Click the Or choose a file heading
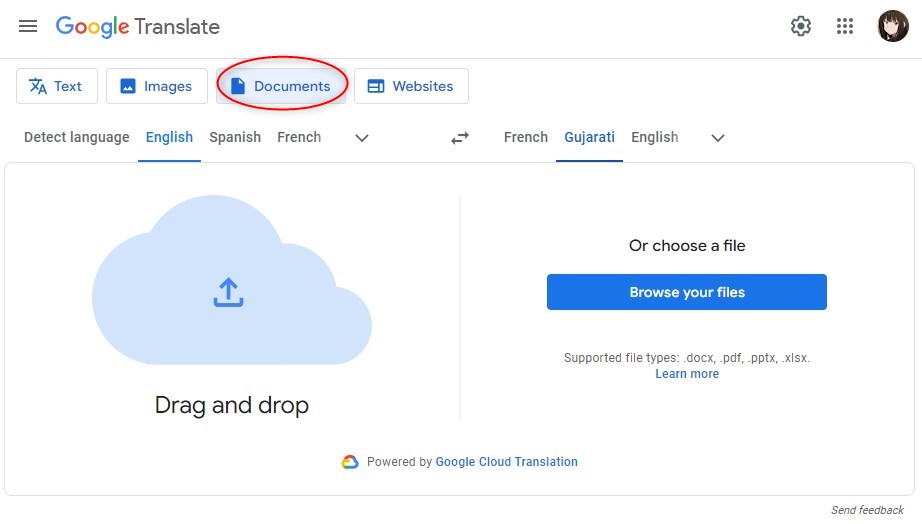 click(687, 245)
